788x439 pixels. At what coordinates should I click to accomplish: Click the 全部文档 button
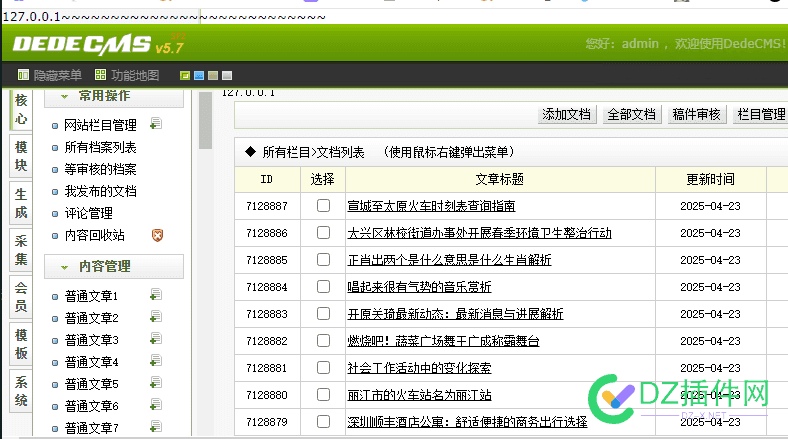tap(632, 115)
